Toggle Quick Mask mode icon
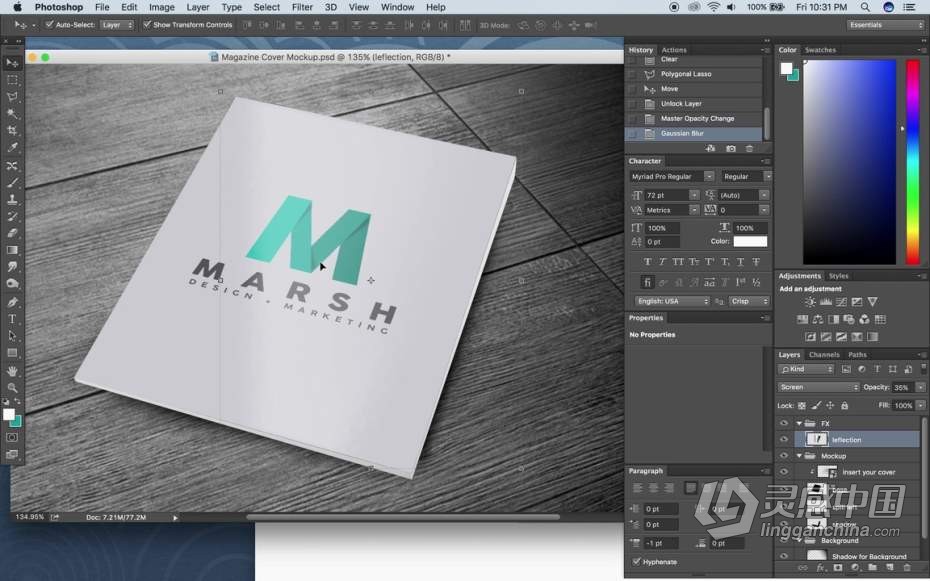This screenshot has width=930, height=581. point(12,438)
